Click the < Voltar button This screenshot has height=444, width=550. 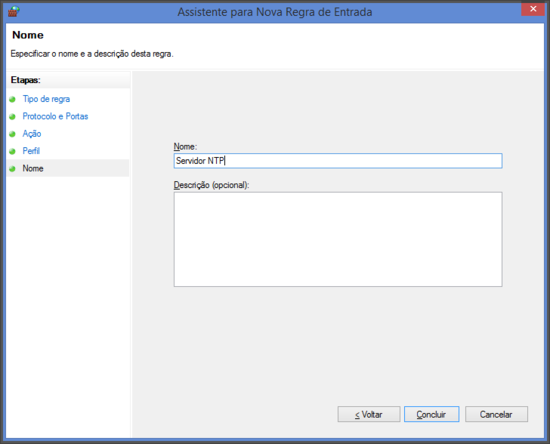(369, 414)
